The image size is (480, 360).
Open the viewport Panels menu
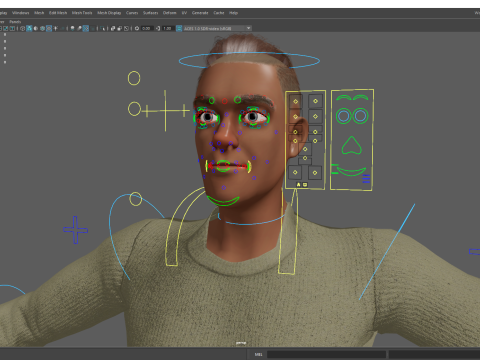tap(15, 22)
